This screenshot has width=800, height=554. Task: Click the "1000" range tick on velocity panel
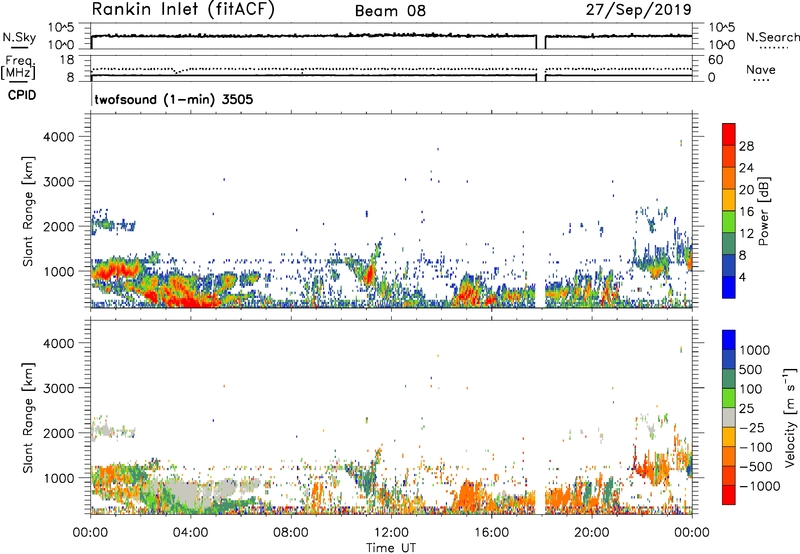(x=59, y=478)
